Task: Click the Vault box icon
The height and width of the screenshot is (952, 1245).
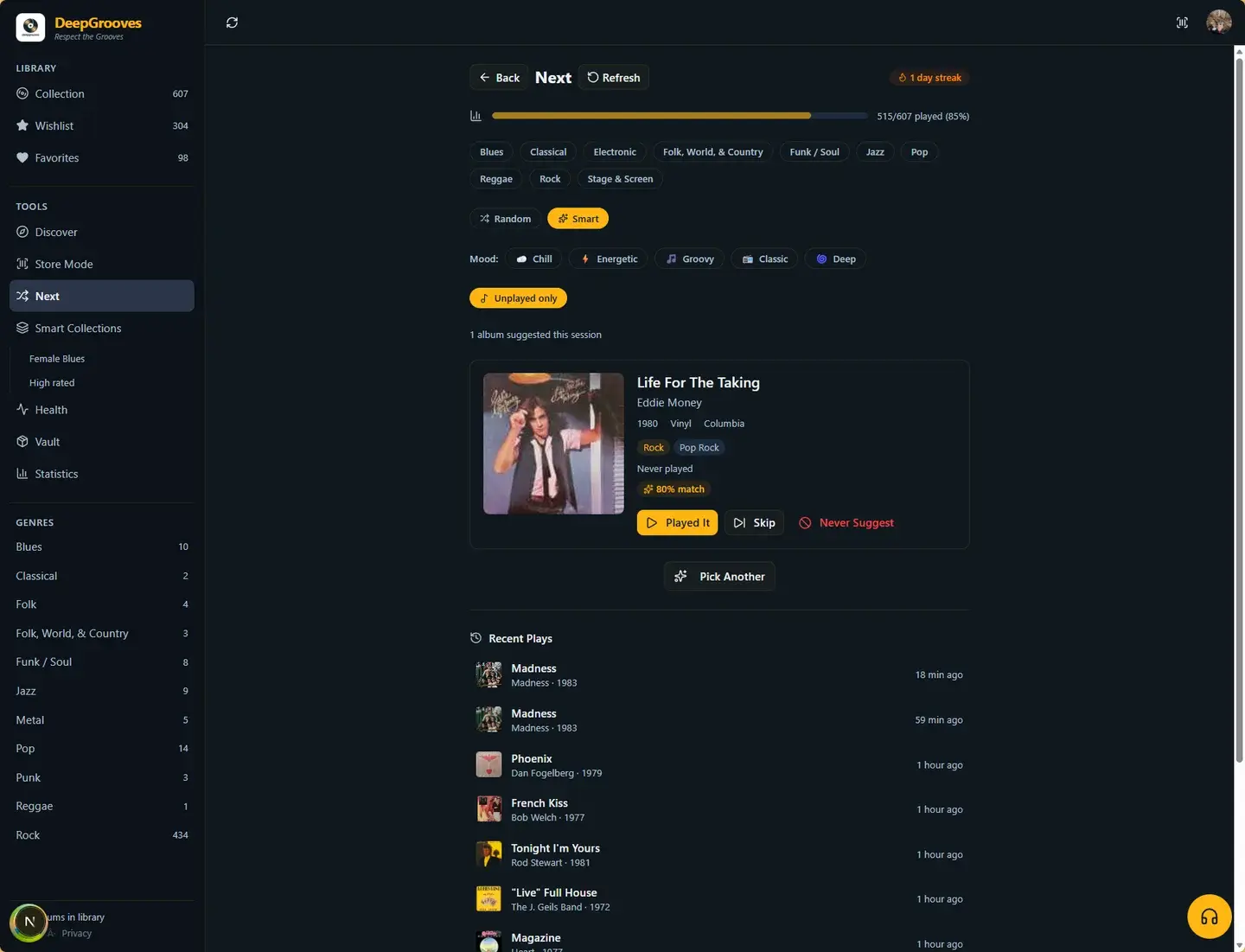Action: pos(22,442)
